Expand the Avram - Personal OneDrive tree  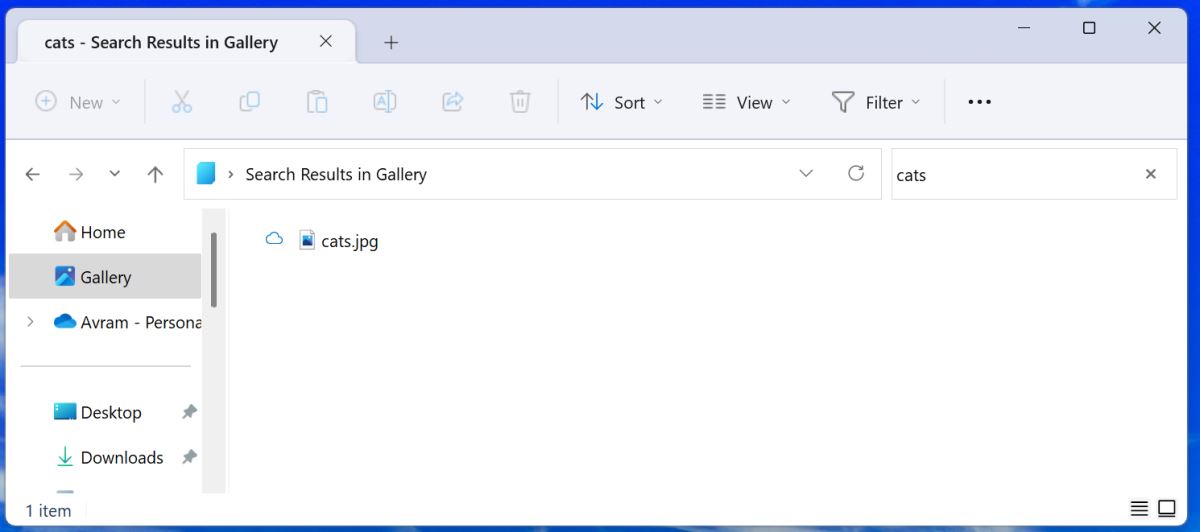point(30,321)
